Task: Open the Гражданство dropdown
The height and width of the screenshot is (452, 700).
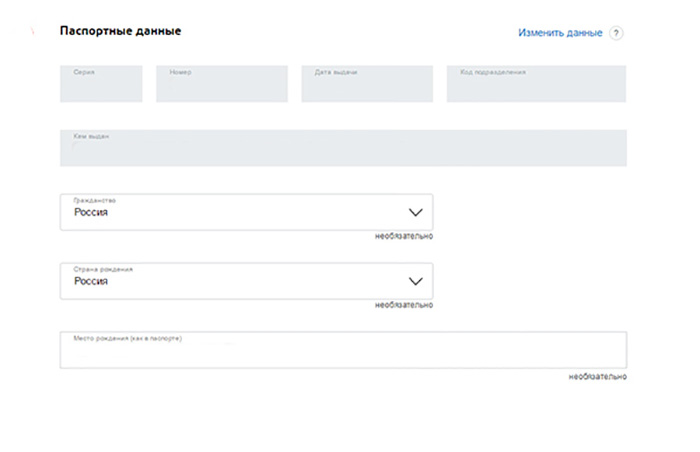Action: (246, 212)
